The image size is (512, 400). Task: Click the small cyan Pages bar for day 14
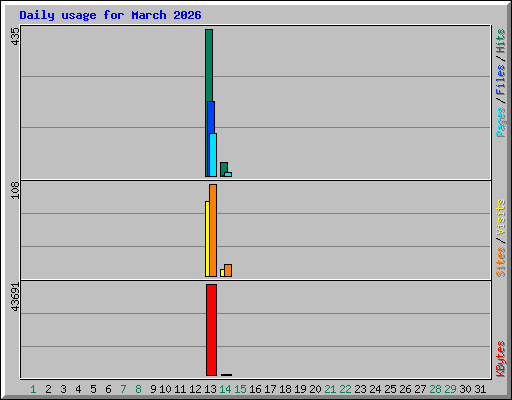[228, 174]
